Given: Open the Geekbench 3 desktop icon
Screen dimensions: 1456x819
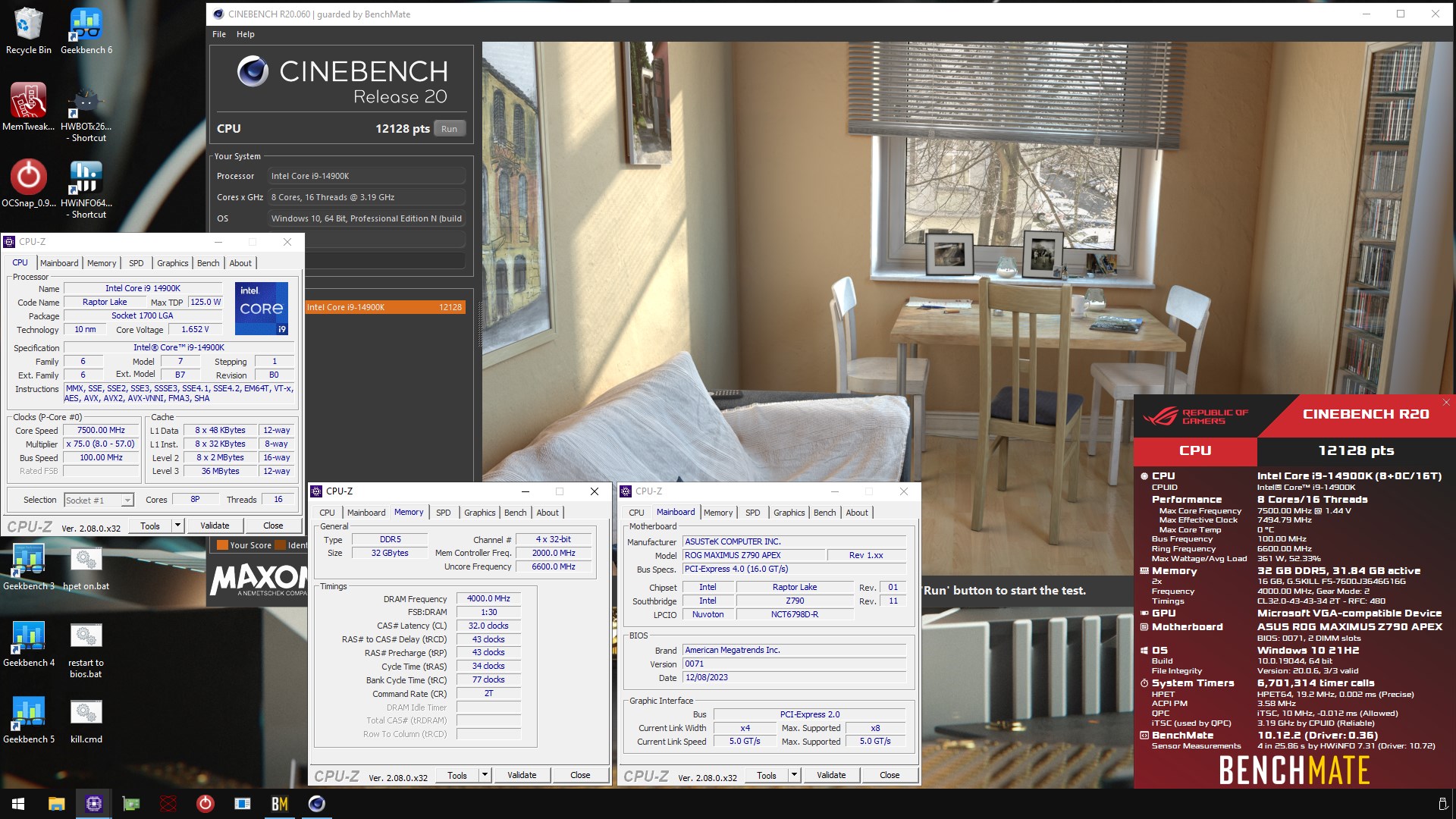Looking at the screenshot, I should 28,567.
